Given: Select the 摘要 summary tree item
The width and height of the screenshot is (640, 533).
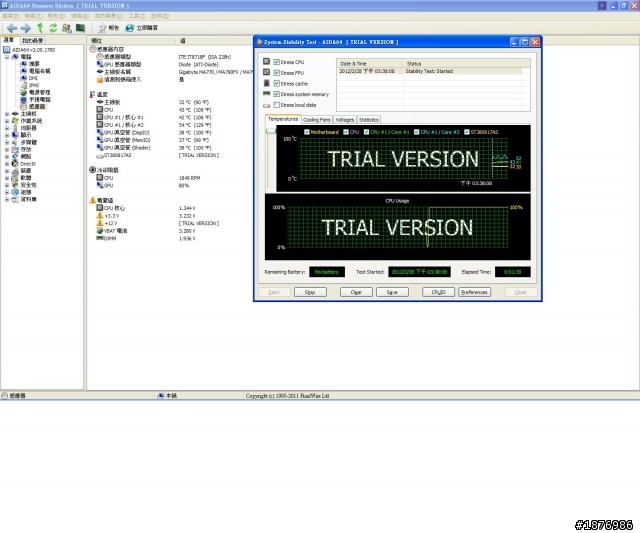Looking at the screenshot, I should (34, 64).
